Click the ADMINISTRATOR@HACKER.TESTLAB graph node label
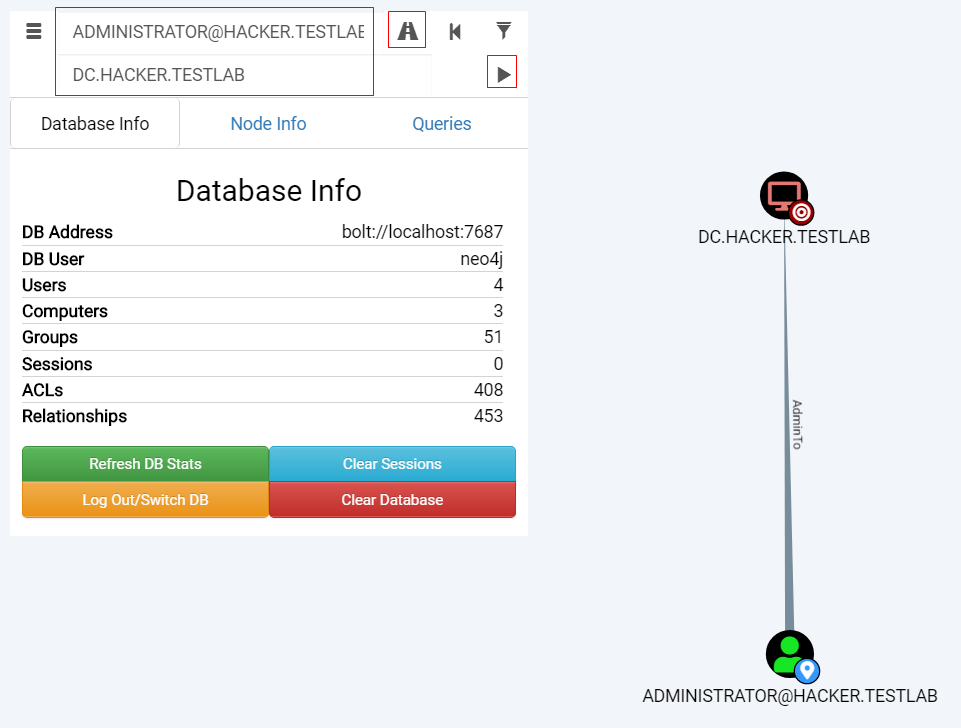This screenshot has width=961, height=728. (x=789, y=696)
